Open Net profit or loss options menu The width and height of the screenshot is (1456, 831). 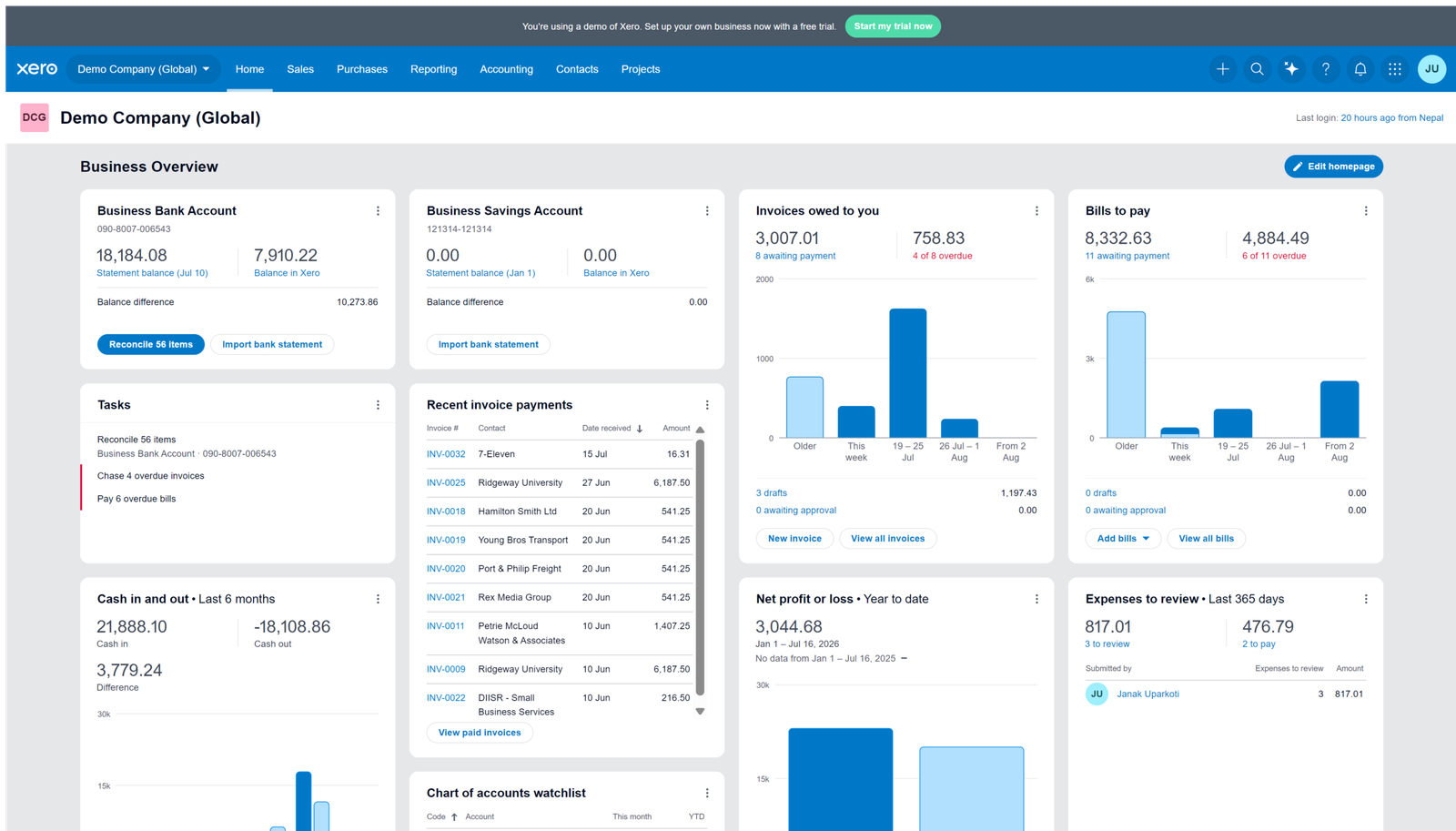tap(1036, 599)
